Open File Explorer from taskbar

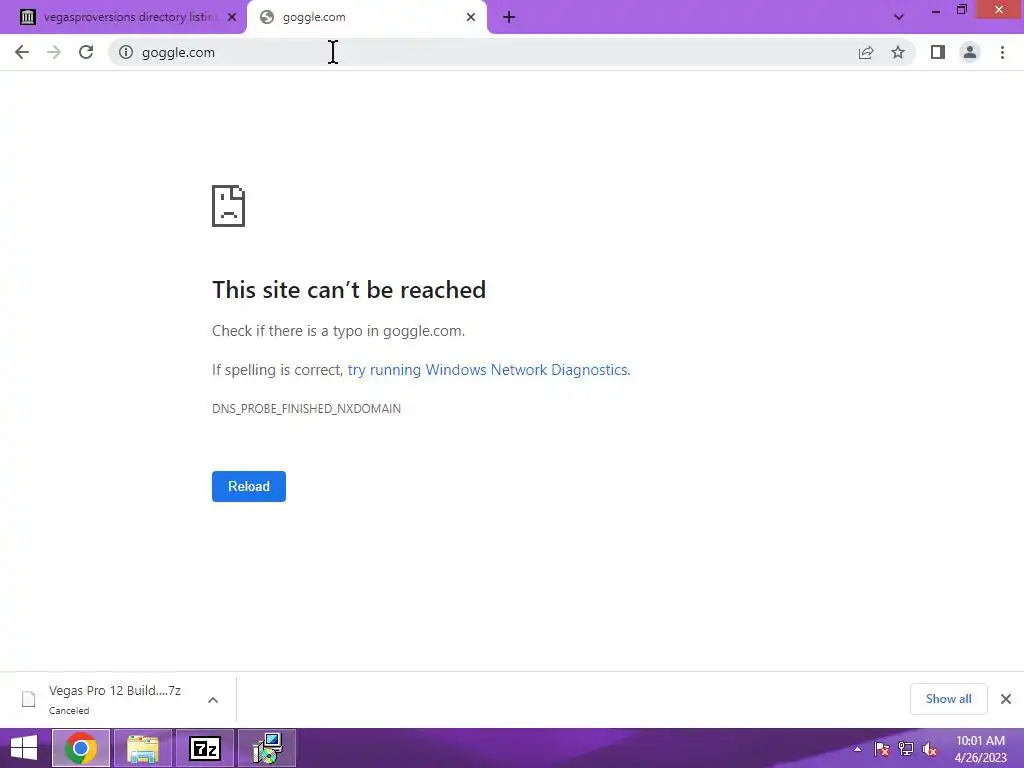coord(143,748)
